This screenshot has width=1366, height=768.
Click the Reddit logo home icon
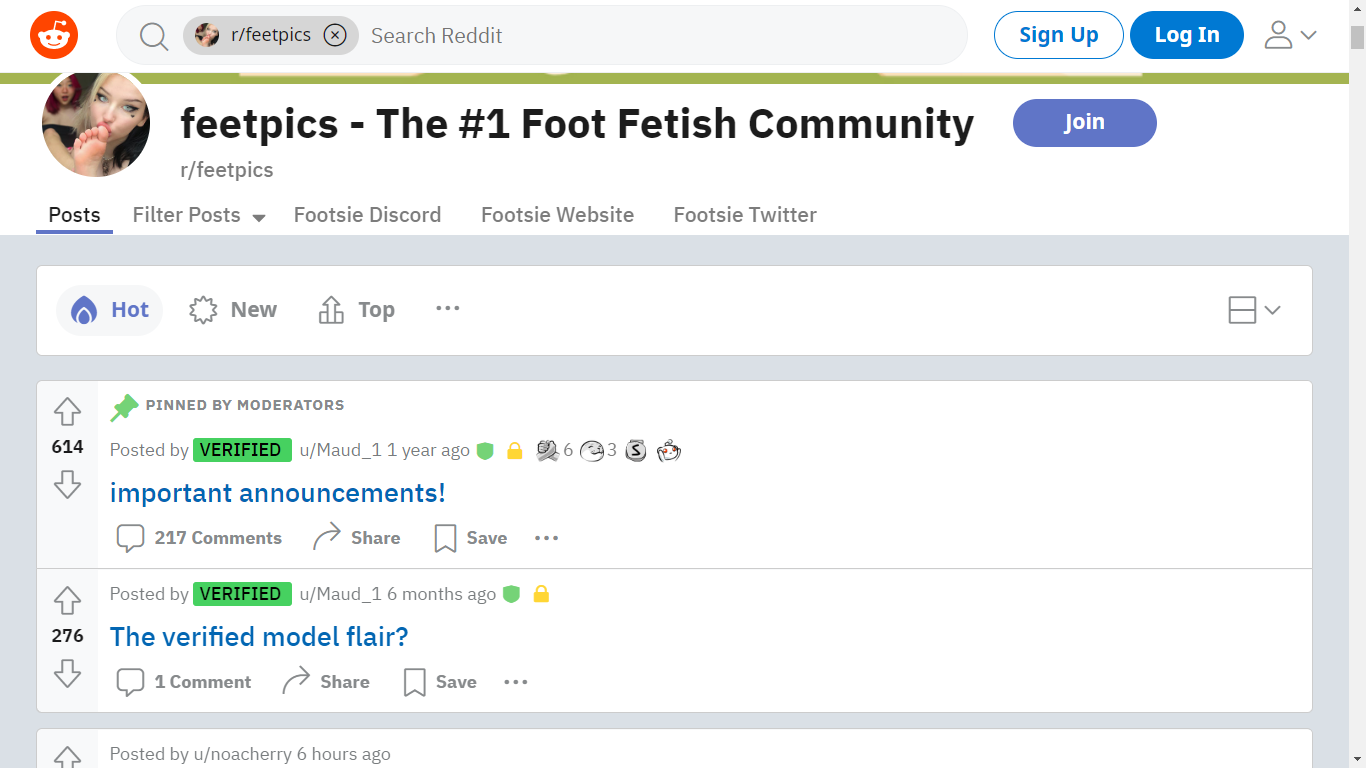pyautogui.click(x=54, y=36)
